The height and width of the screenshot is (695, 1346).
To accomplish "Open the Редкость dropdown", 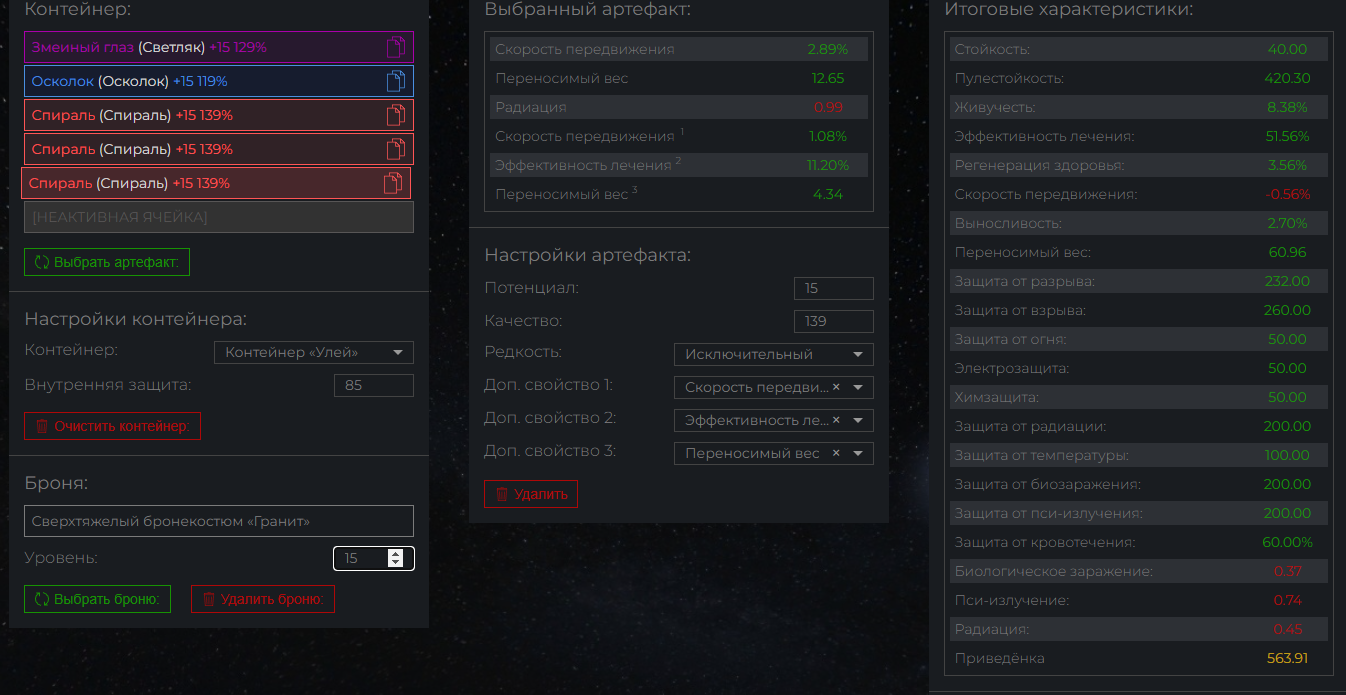I will click(x=774, y=354).
